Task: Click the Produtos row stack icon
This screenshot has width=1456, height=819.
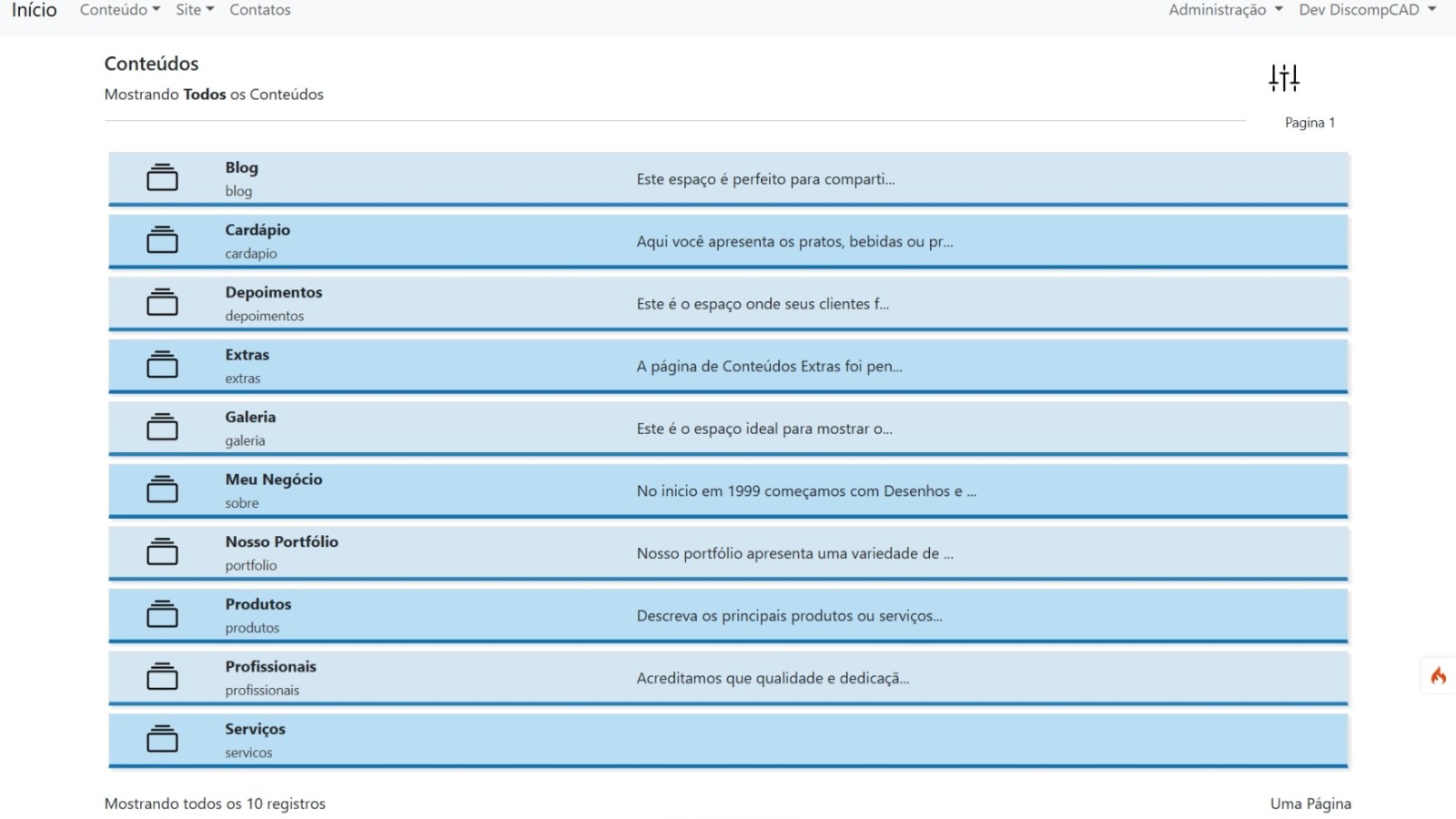Action: pyautogui.click(x=162, y=614)
